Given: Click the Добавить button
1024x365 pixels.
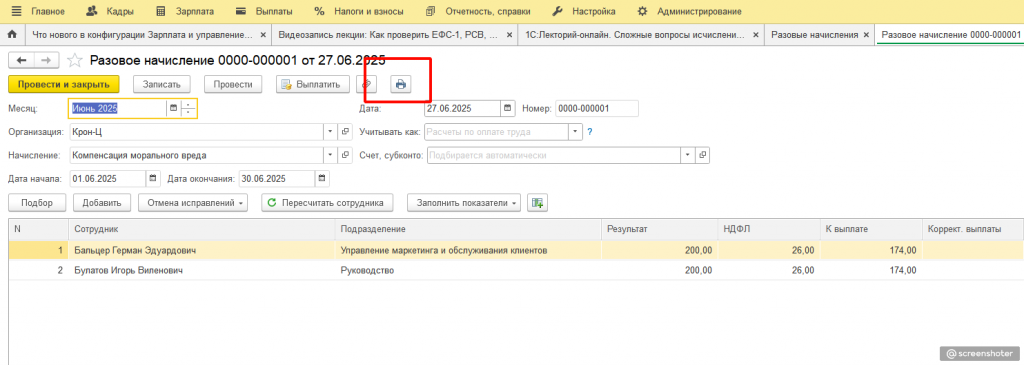Looking at the screenshot, I should 102,202.
